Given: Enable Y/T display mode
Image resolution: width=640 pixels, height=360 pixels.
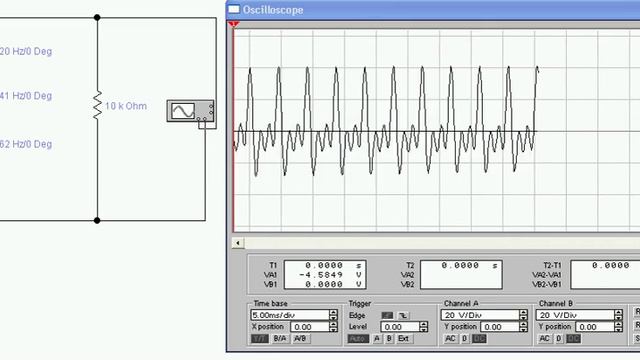Looking at the screenshot, I should pos(260,339).
